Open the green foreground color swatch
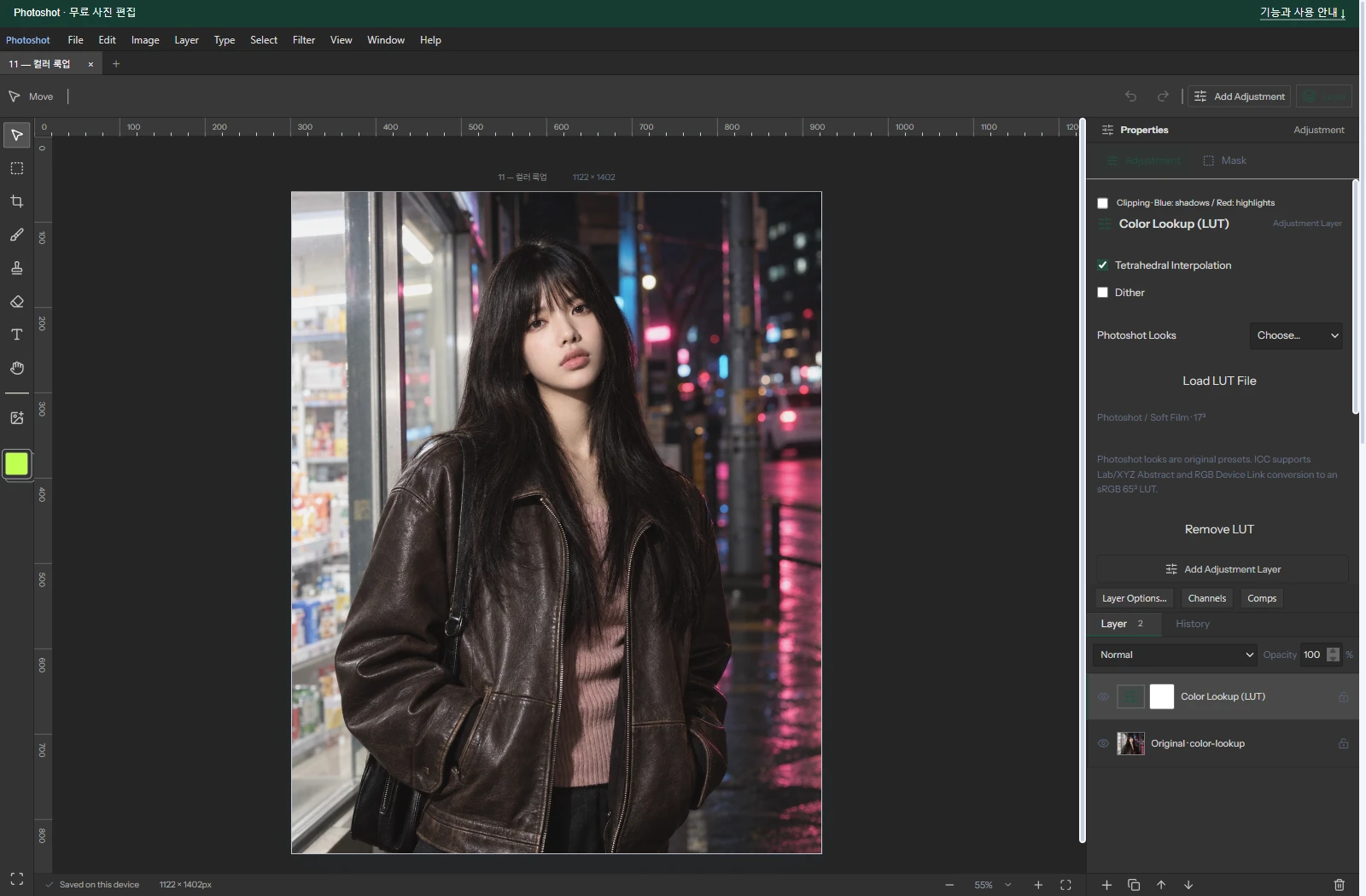The height and width of the screenshot is (896, 1366). click(16, 463)
